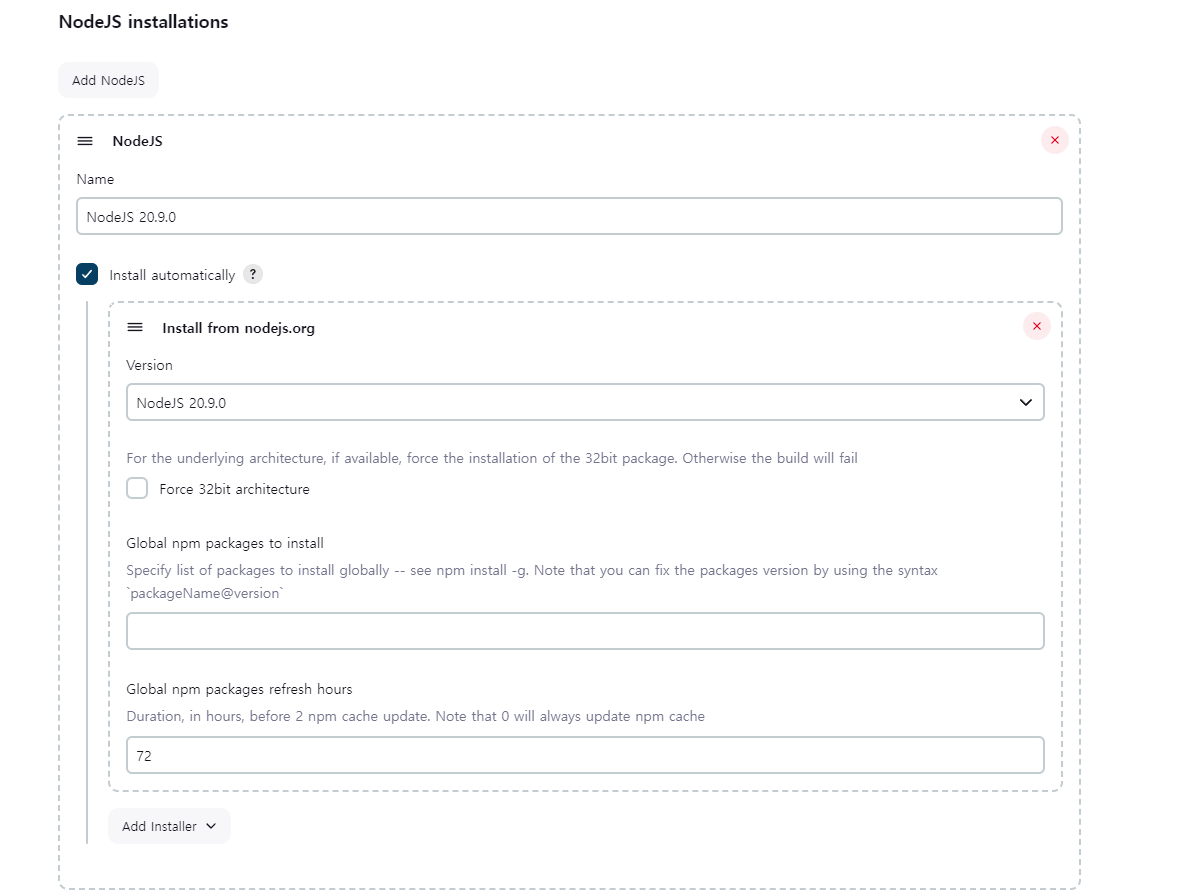Delete the Install from nodejs.org installer
Image resolution: width=1186 pixels, height=896 pixels.
coord(1036,327)
